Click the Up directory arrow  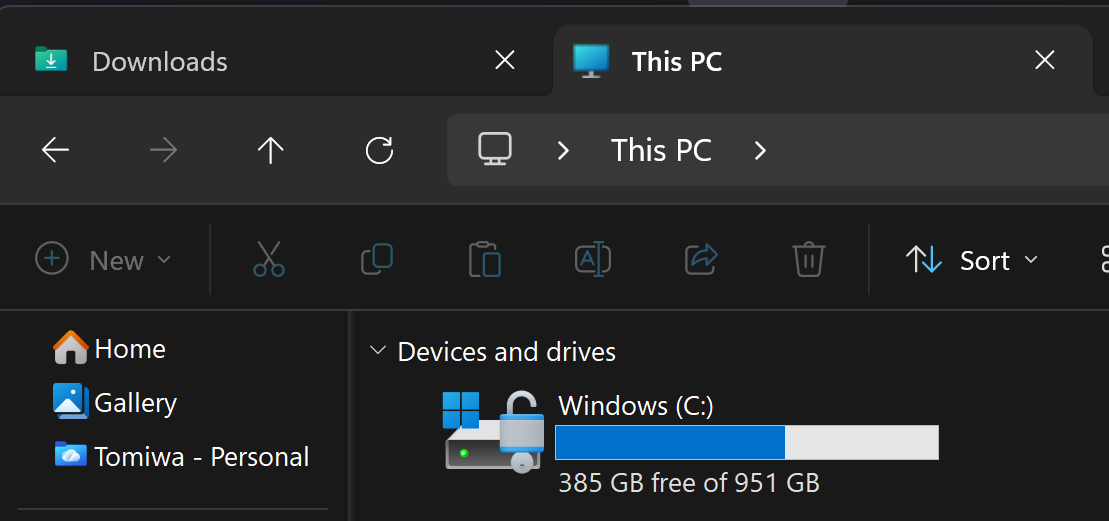click(270, 150)
